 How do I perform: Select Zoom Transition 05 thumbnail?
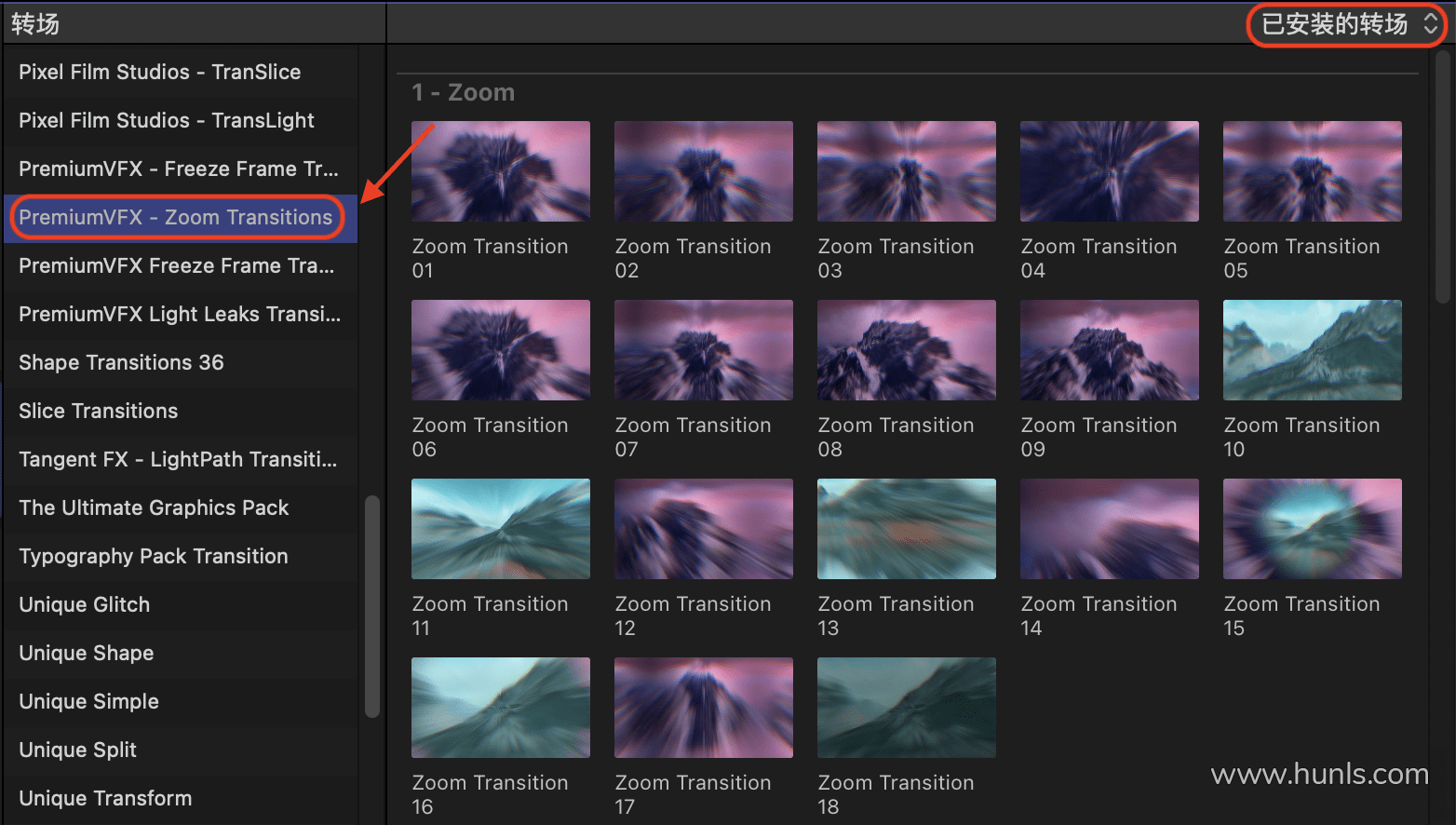click(1313, 171)
